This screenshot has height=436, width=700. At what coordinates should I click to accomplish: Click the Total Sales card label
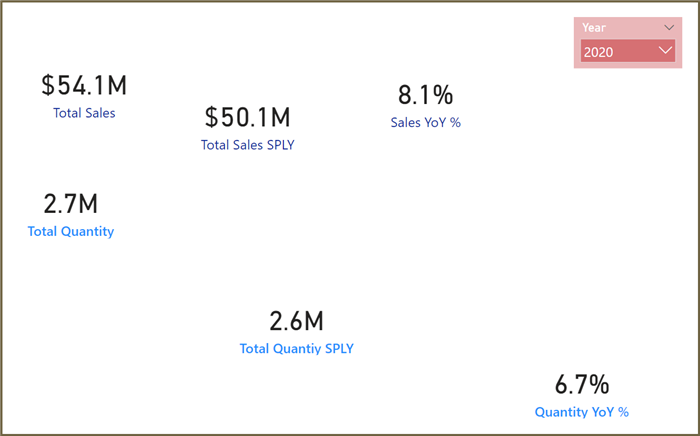tap(84, 113)
